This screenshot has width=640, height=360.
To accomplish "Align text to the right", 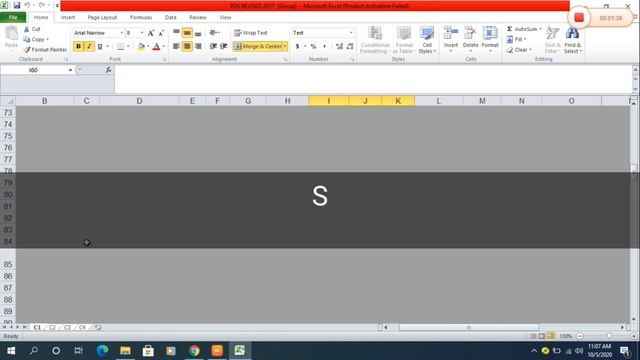I will [x=198, y=47].
